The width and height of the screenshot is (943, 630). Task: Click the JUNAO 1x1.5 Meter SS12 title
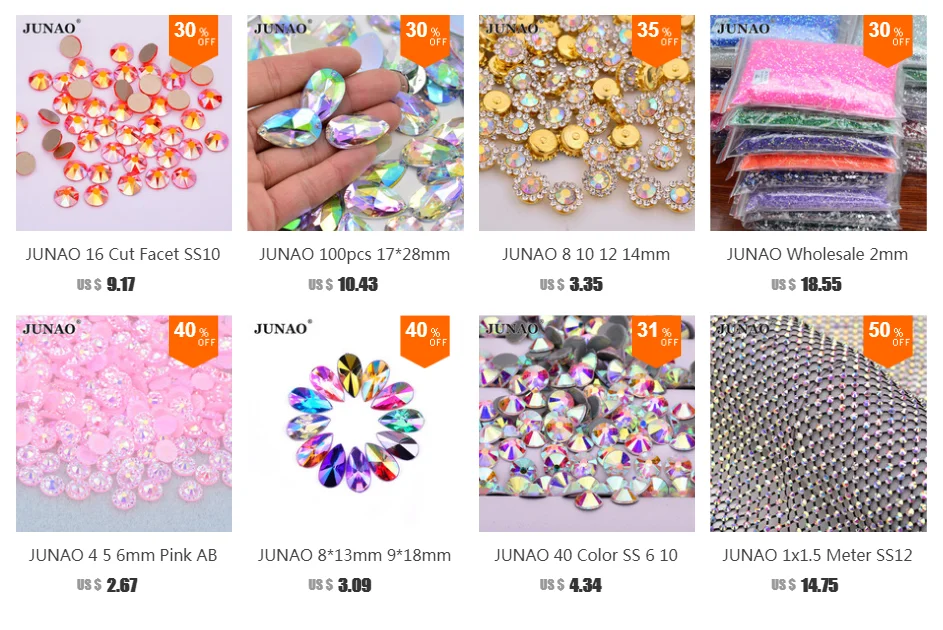(817, 555)
